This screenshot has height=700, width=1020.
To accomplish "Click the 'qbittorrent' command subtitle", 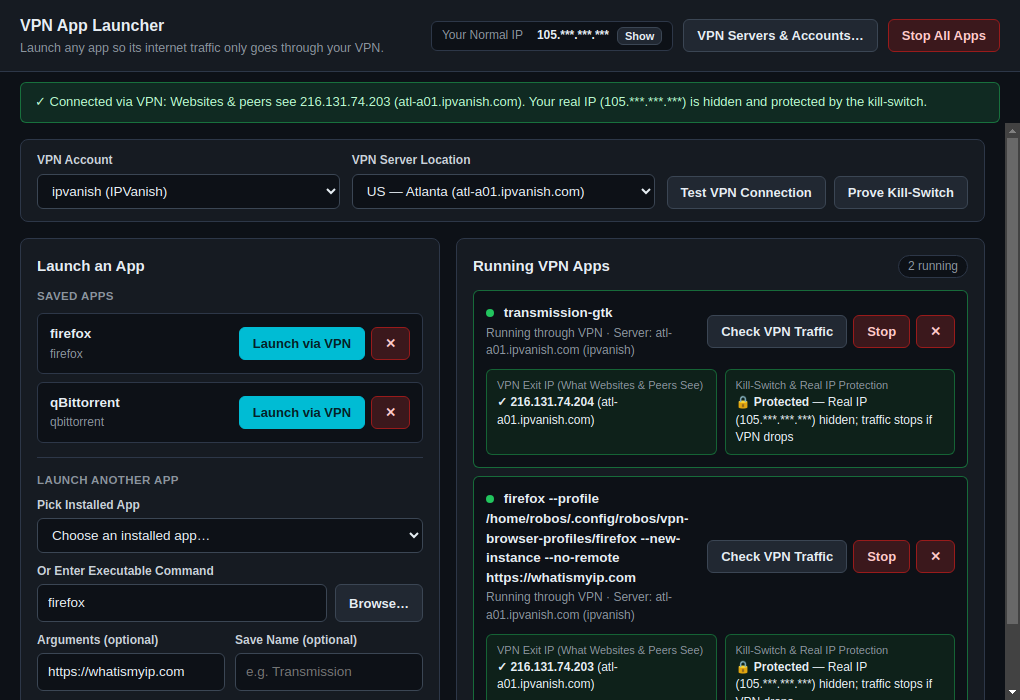I will tap(77, 422).
